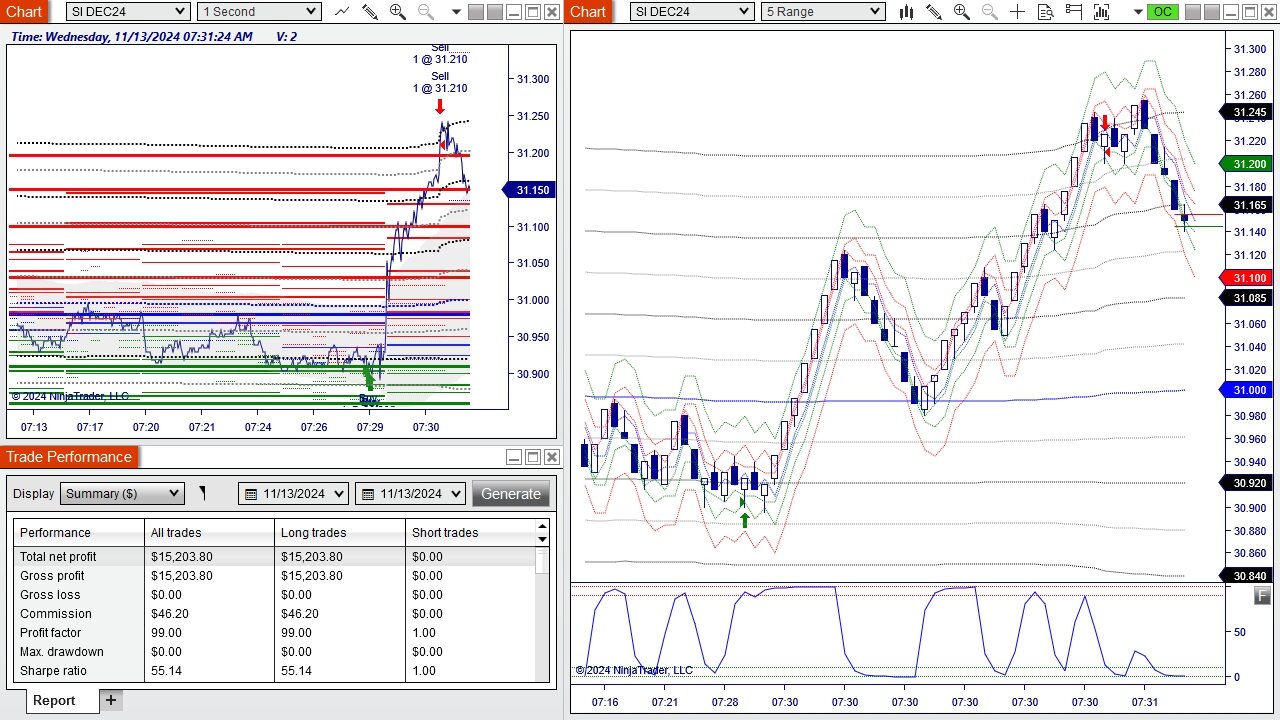Click the down arrow in table header corner
The width and height of the screenshot is (1280, 720).
[x=543, y=539]
